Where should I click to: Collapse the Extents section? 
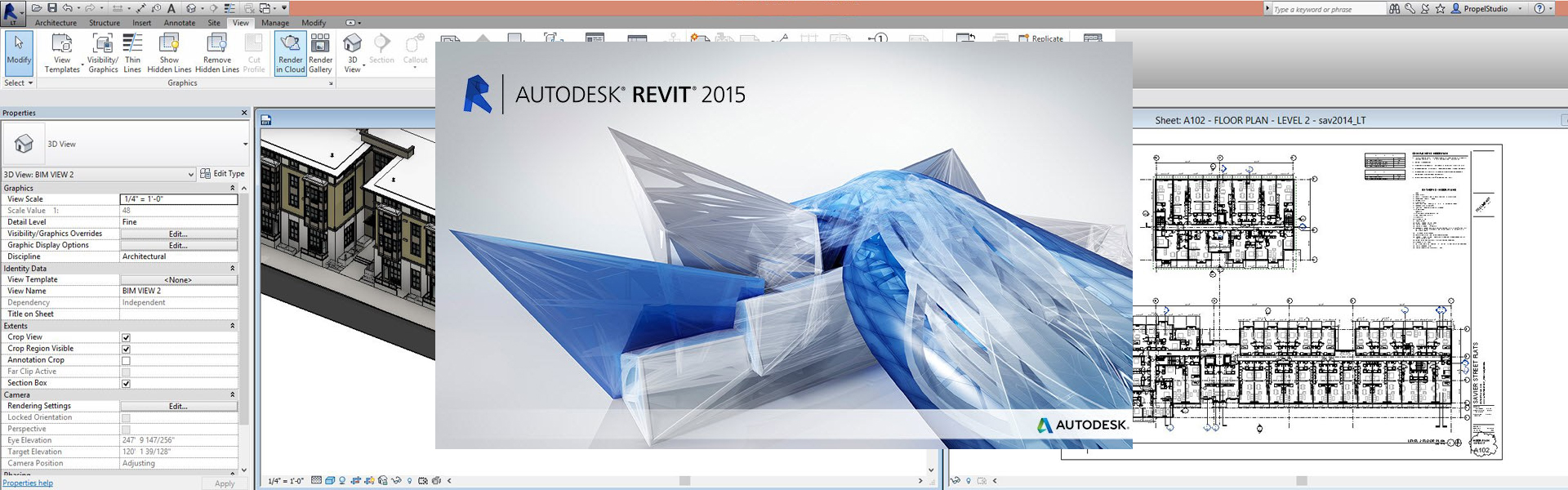(232, 326)
